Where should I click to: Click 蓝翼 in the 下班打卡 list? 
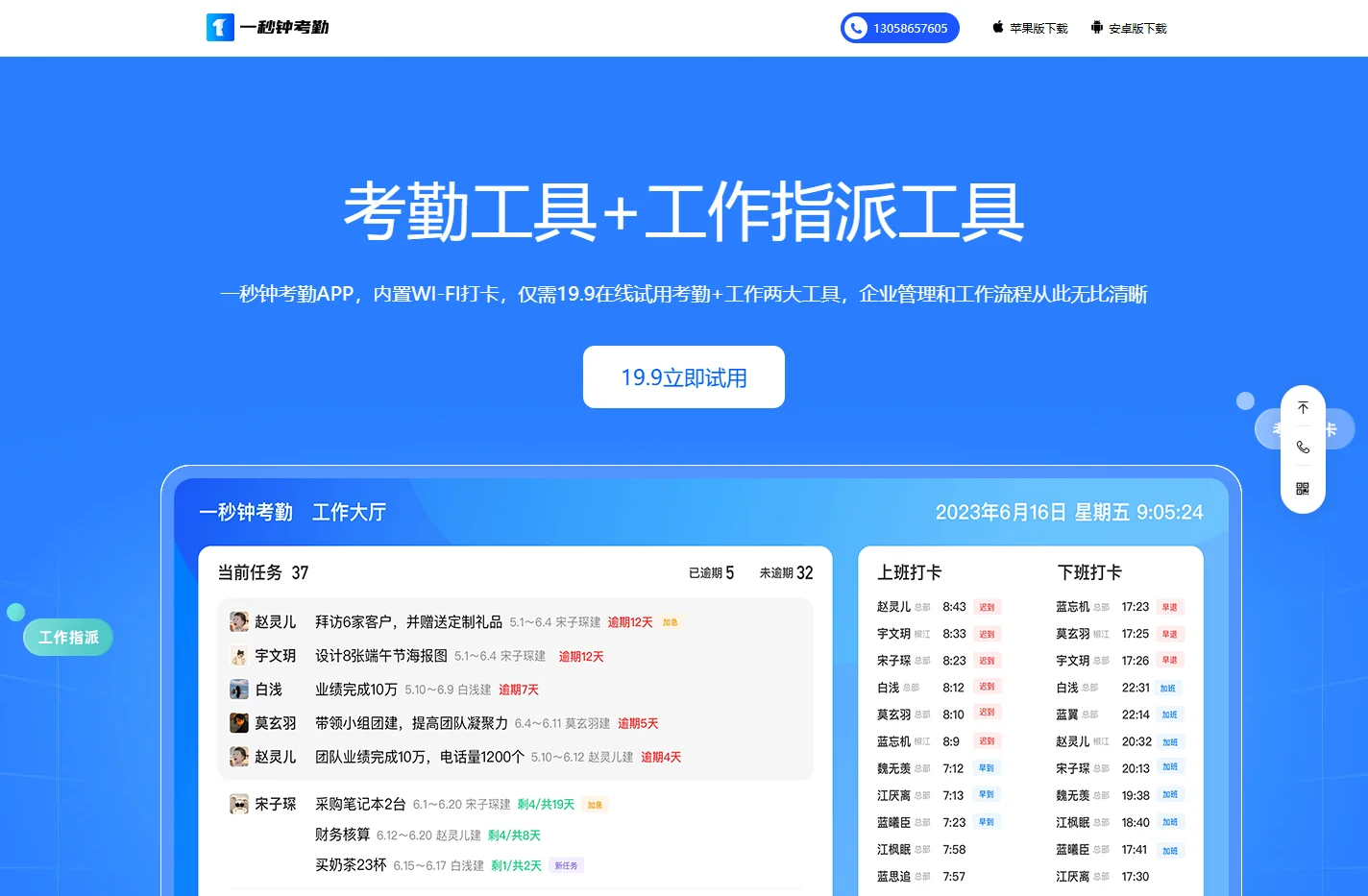point(1067,714)
